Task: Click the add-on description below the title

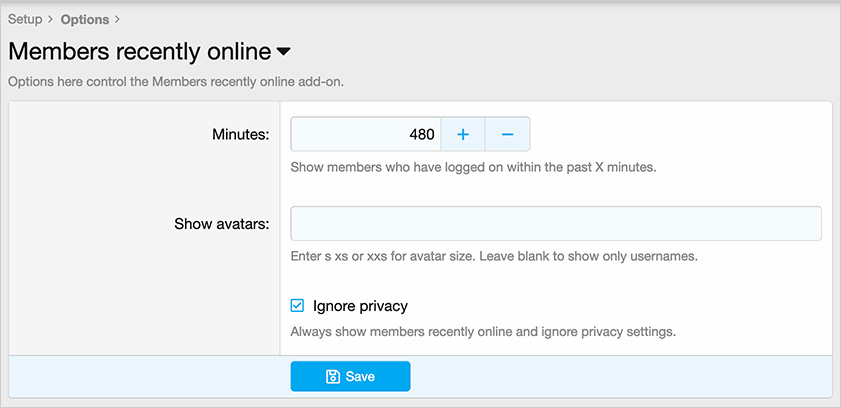Action: tap(176, 81)
